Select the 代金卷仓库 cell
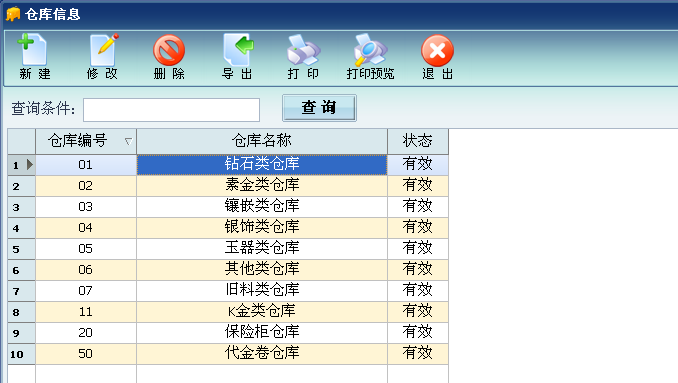This screenshot has height=383, width=678. (x=262, y=354)
